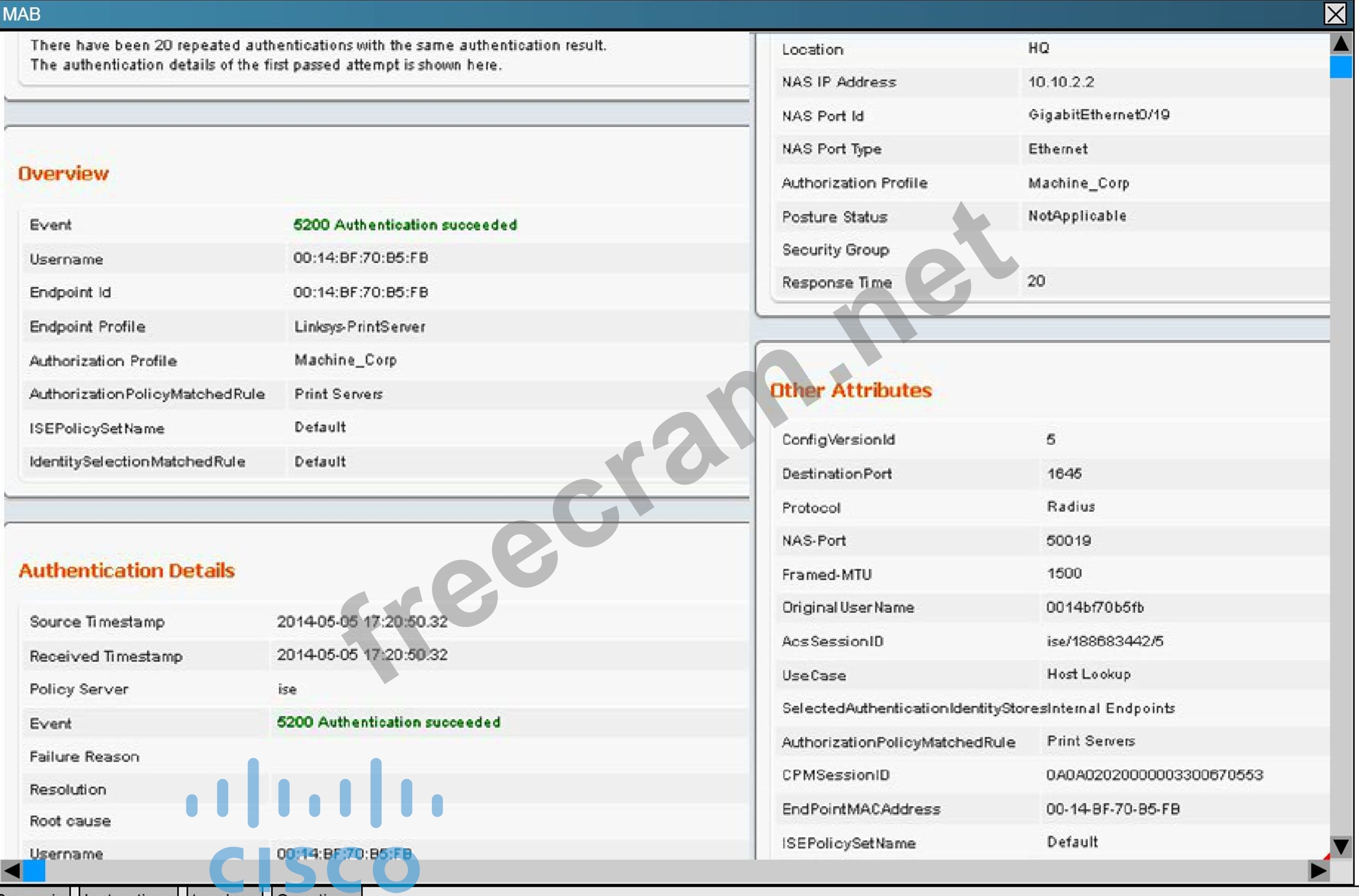Open the Instructions tab at the bottom
Screen dimensions: 1359x896
coord(128,893)
